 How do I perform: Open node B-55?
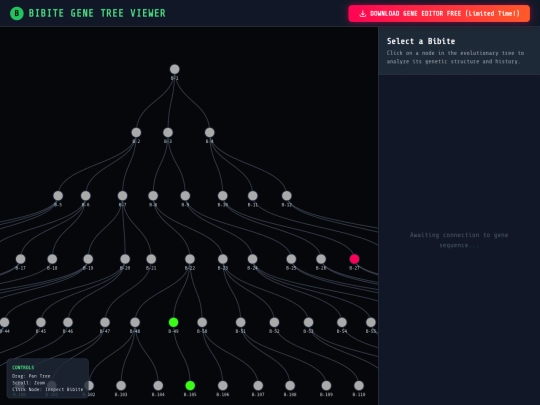(371, 322)
